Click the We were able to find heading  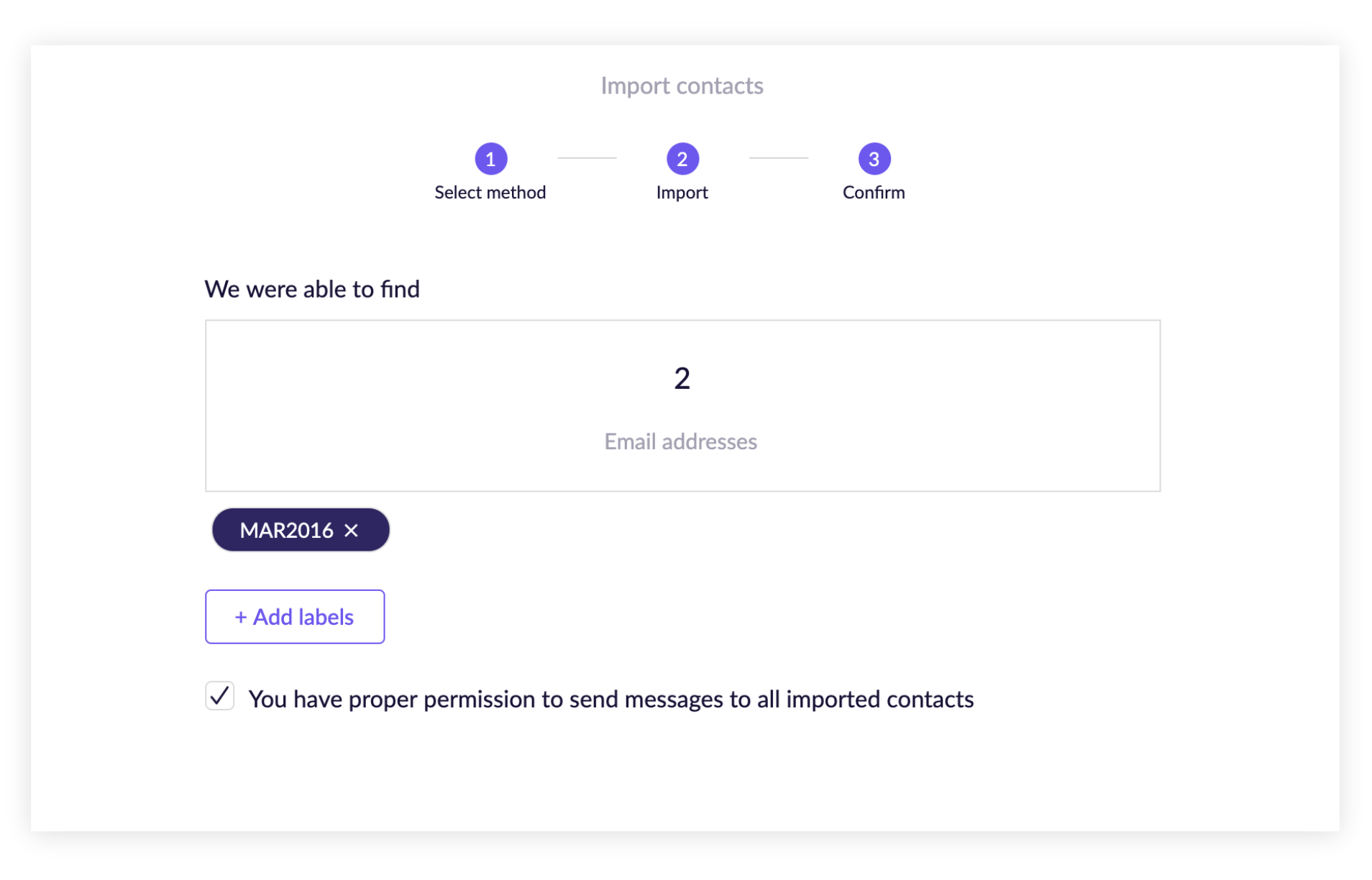(x=312, y=289)
